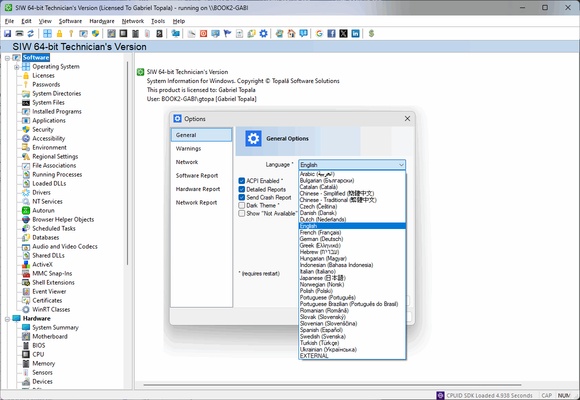This screenshot has height=400, width=580.
Task: Open Operating System info from toolbar icon
Action: 47,34
